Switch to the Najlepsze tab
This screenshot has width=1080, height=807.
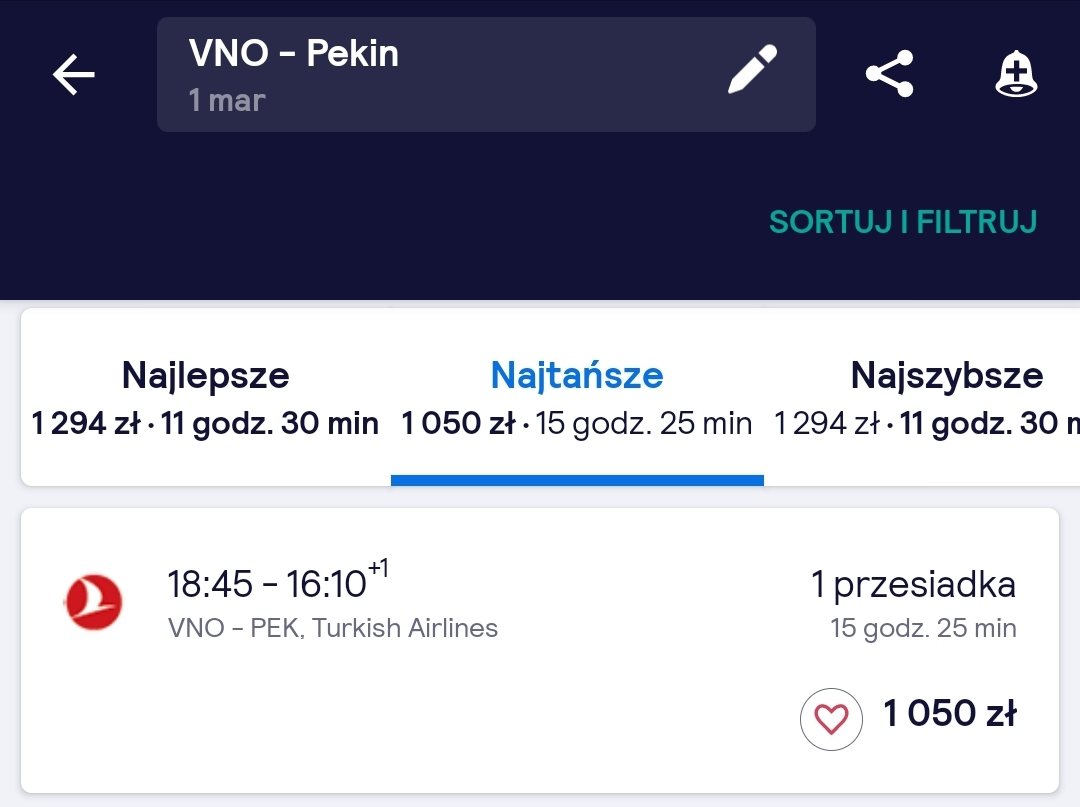coord(205,397)
